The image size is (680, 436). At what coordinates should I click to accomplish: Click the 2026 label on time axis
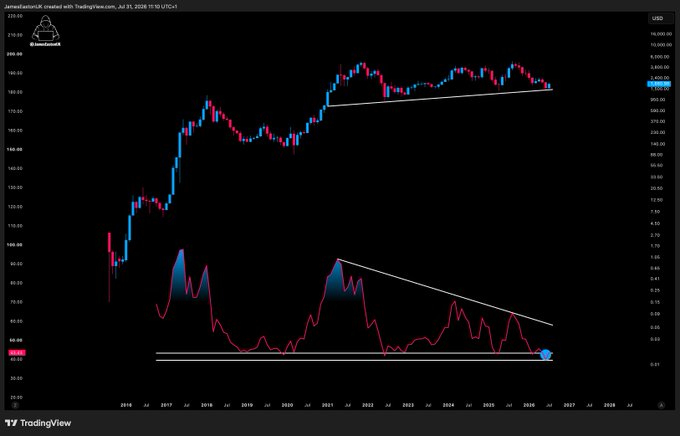coord(529,405)
